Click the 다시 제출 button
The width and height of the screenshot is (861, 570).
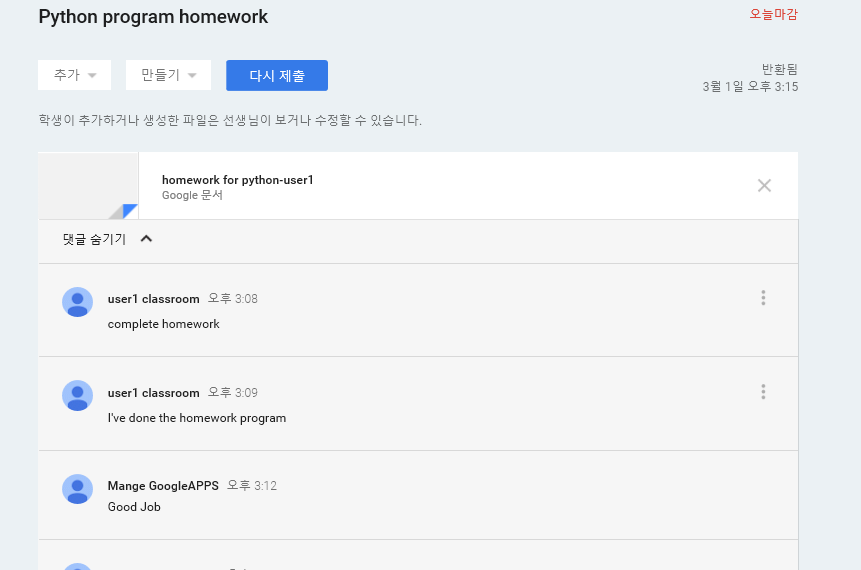(277, 75)
